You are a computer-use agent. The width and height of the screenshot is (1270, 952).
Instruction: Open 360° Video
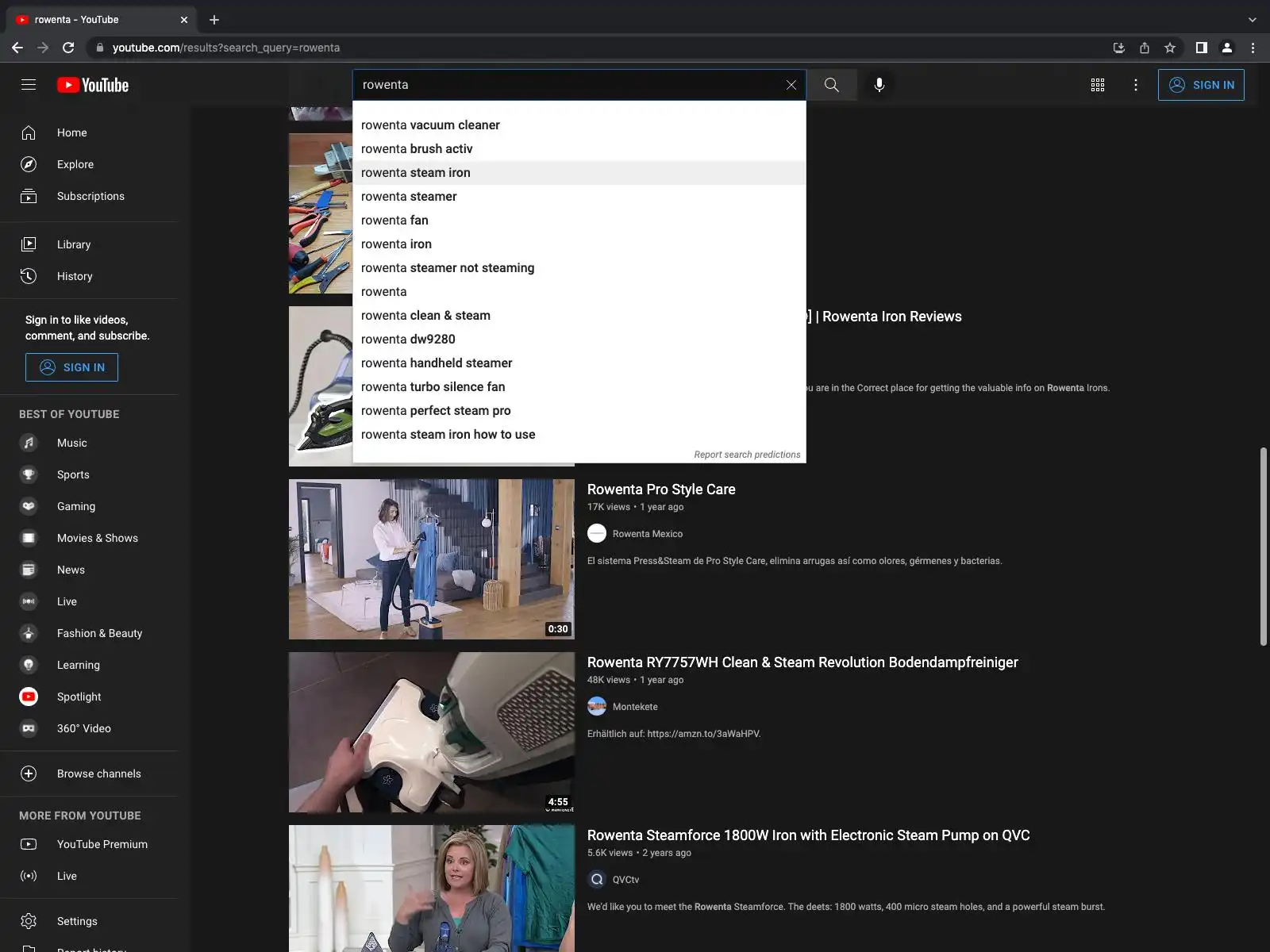89,728
